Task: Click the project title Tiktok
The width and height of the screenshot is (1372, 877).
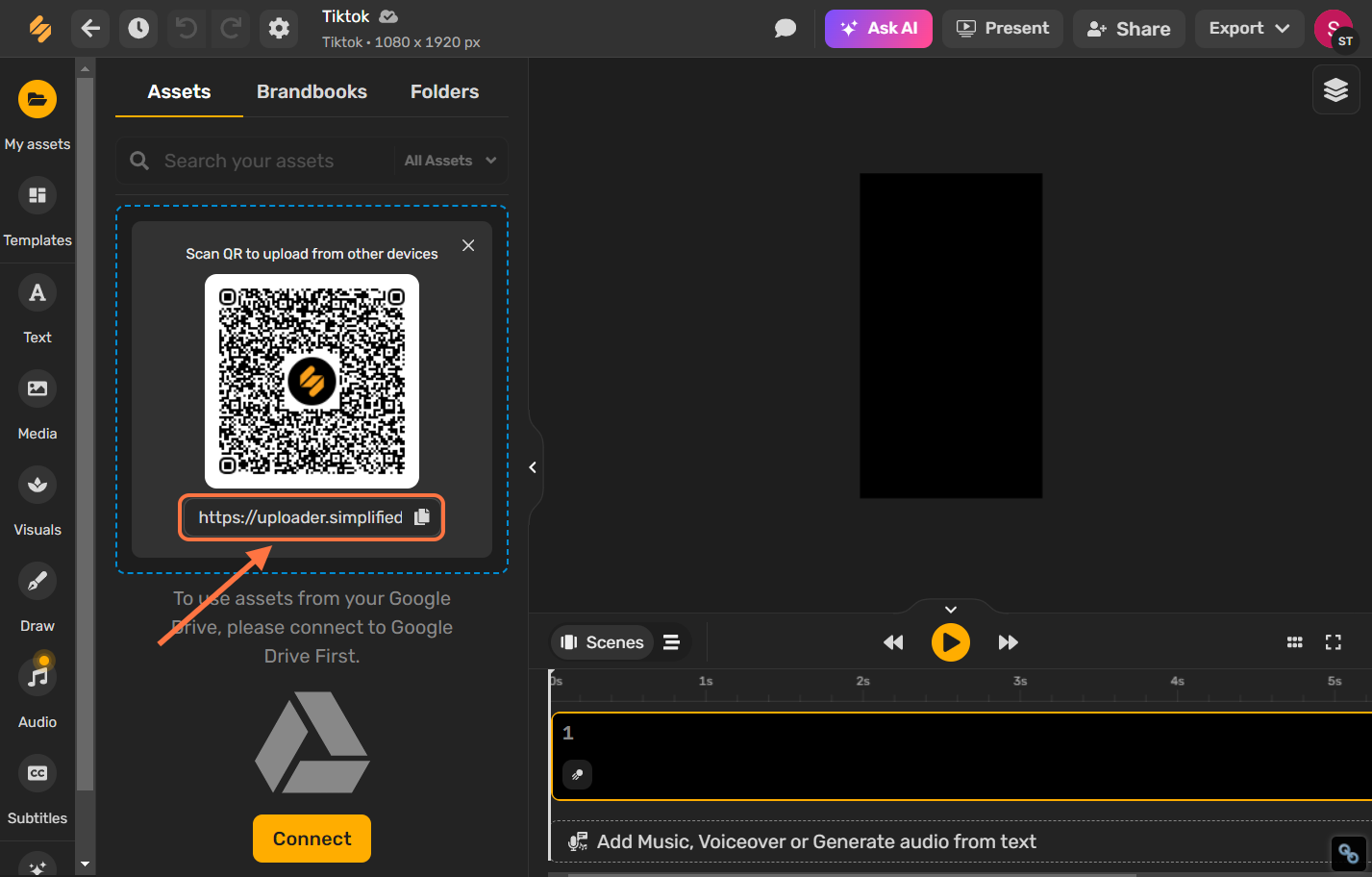Action: point(346,16)
